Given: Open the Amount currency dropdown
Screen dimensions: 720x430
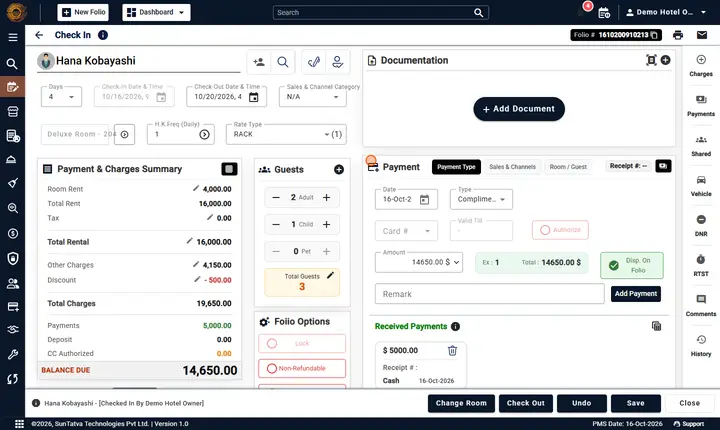Looking at the screenshot, I should point(456,262).
